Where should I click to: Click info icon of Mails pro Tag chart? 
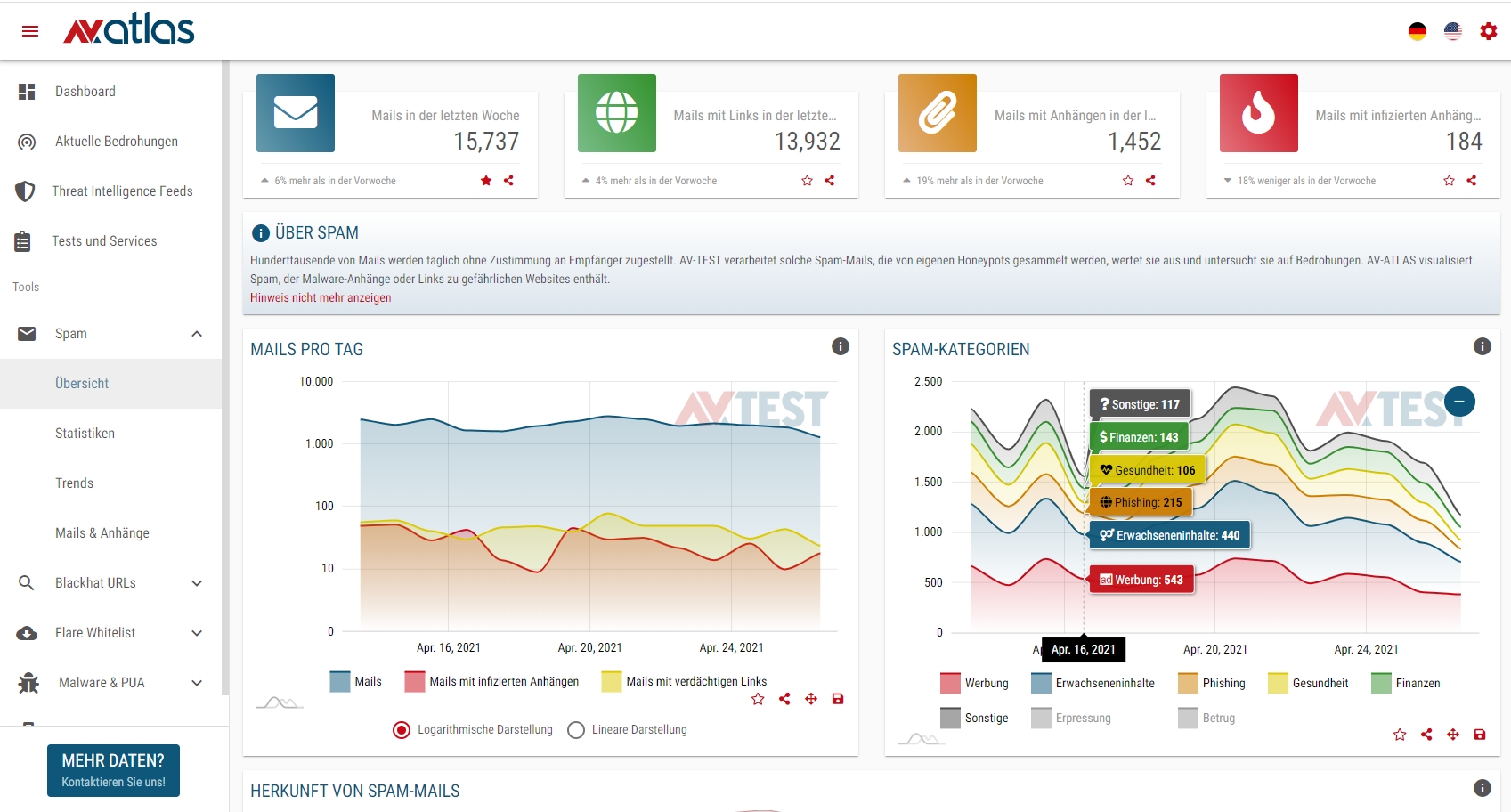840,346
